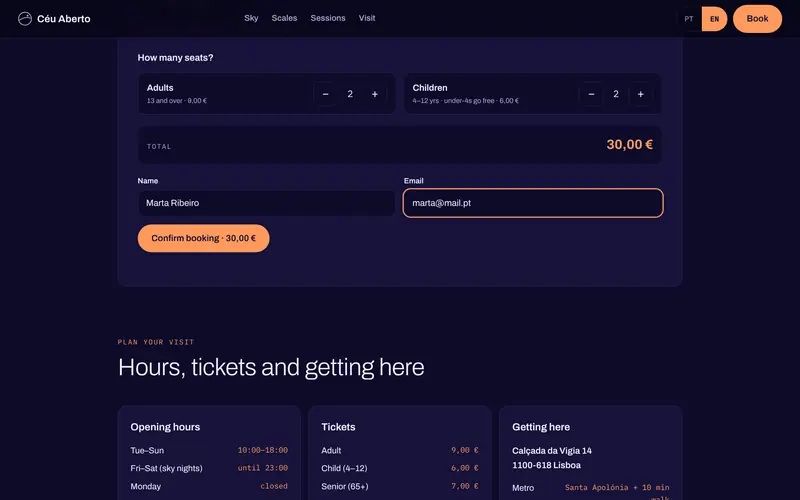
Task: Go to Scales in the top menu
Action: pos(284,18)
